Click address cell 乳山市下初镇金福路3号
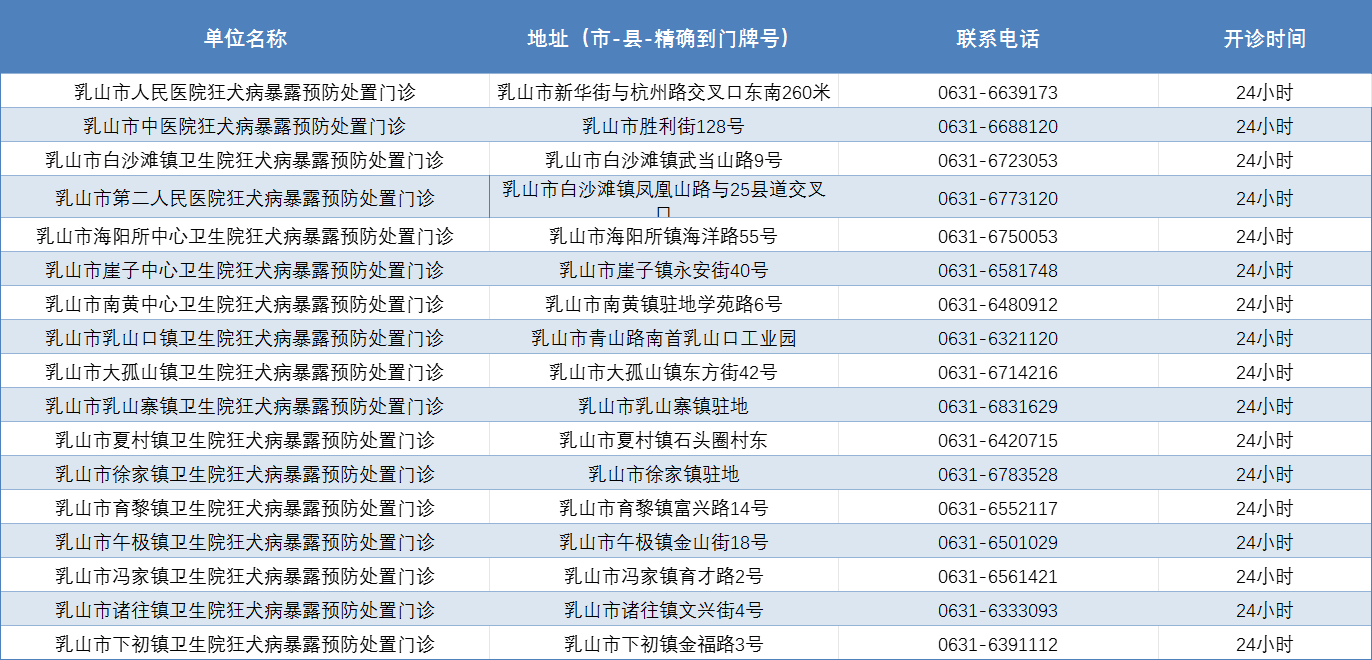The width and height of the screenshot is (1372, 660). (663, 644)
